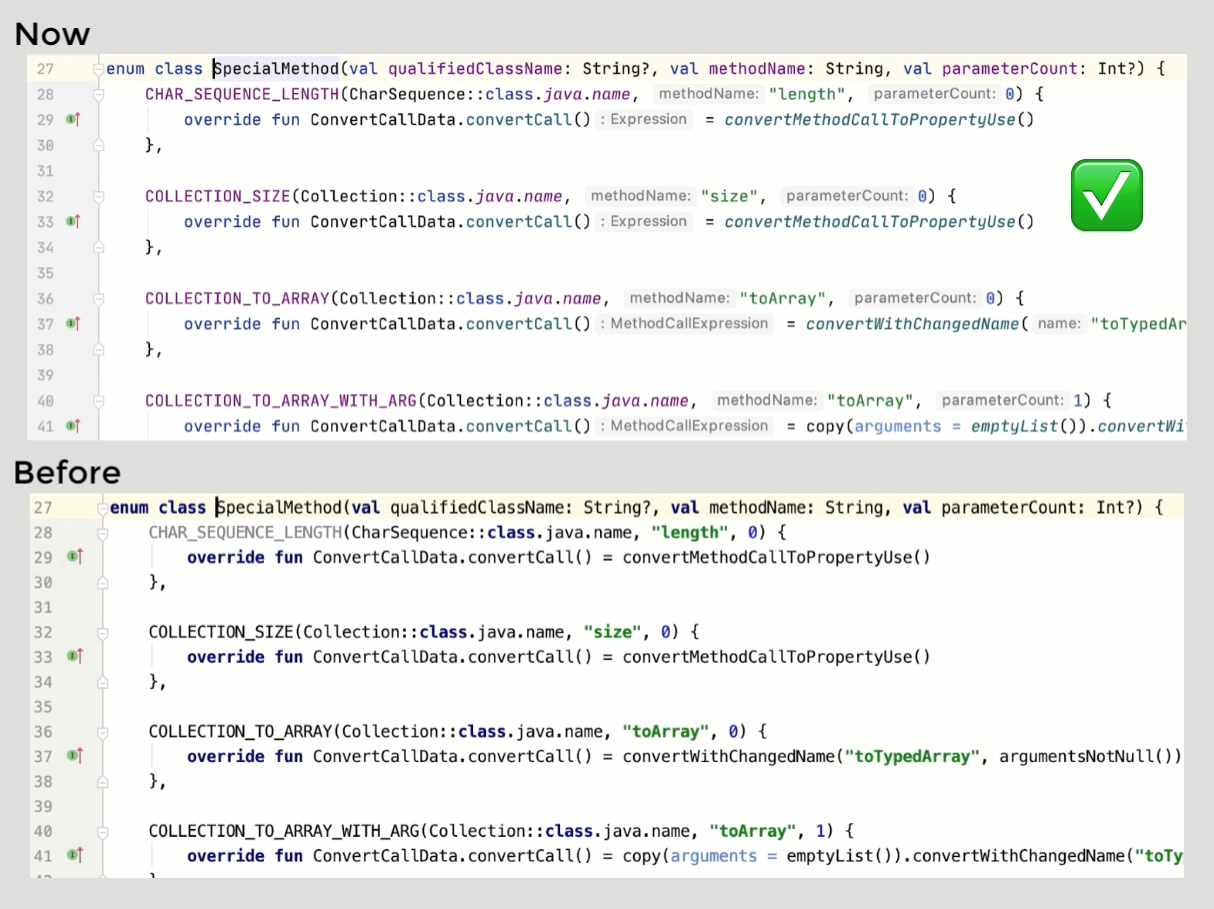This screenshot has height=909, width=1214.
Task: Click argumentsNotNull() call in Before panel
Action: [x=1086, y=757]
